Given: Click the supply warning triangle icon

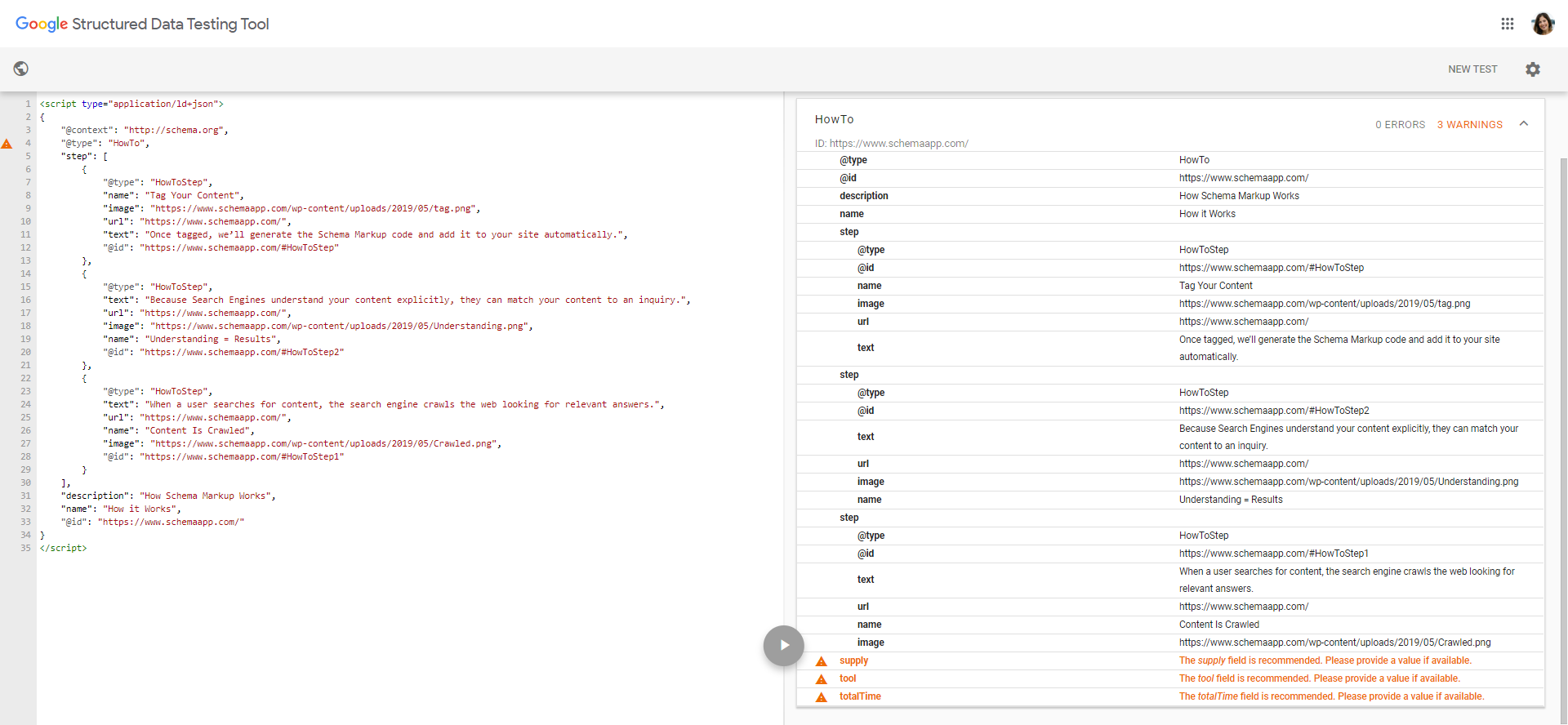Looking at the screenshot, I should pyautogui.click(x=822, y=661).
